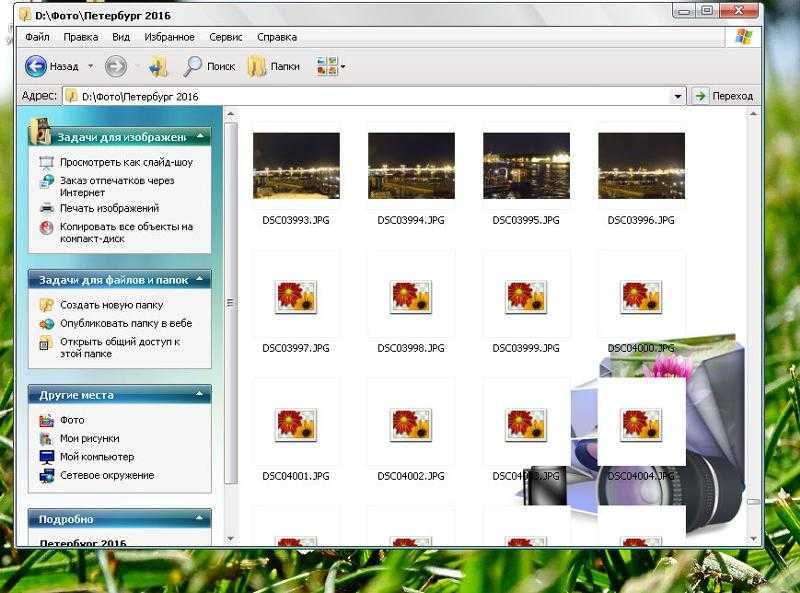
Task: Open Мой компьютер link
Action: point(97,457)
